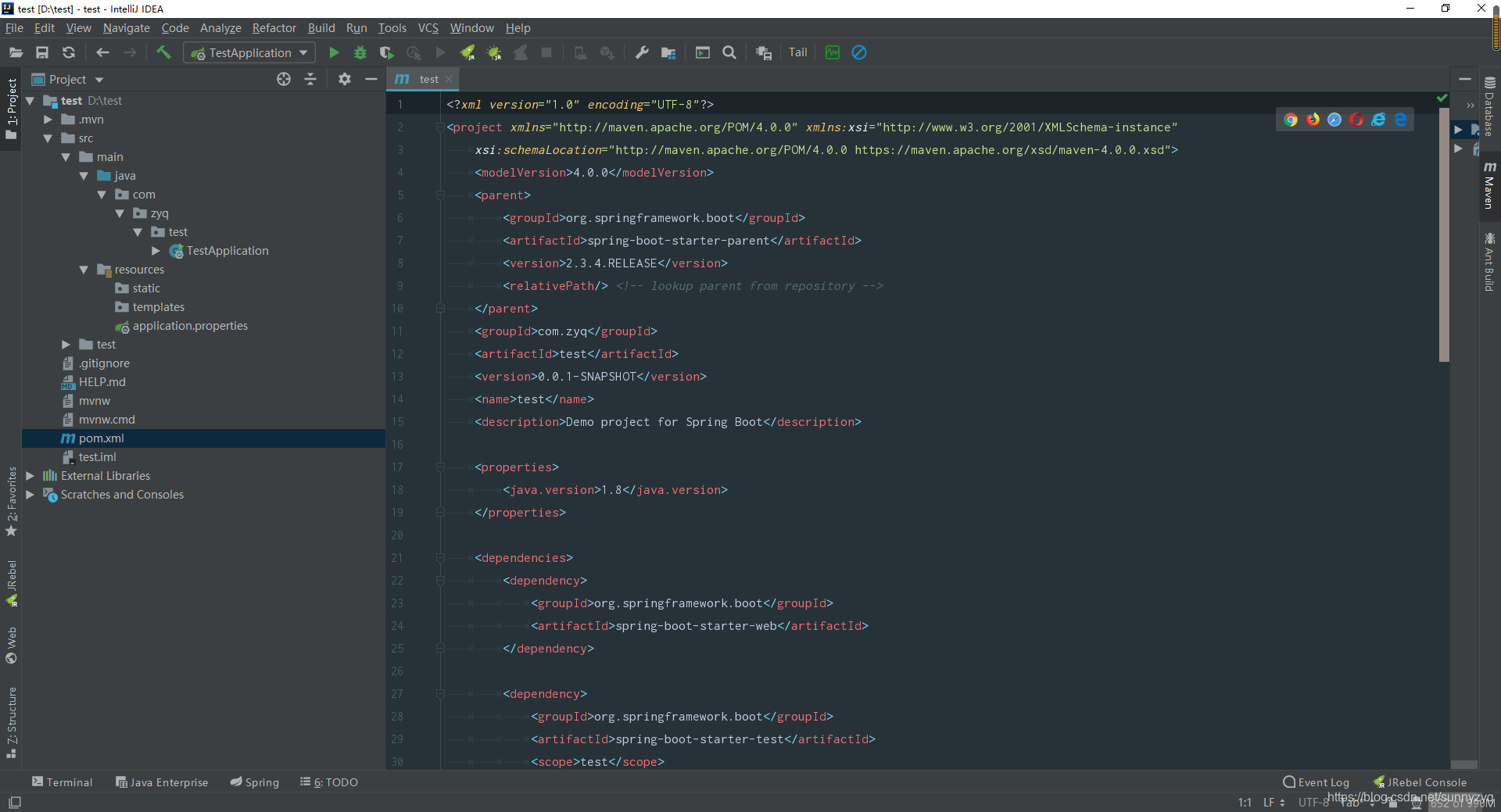Click the editor vertical scrollbar thumb

coord(1444,234)
